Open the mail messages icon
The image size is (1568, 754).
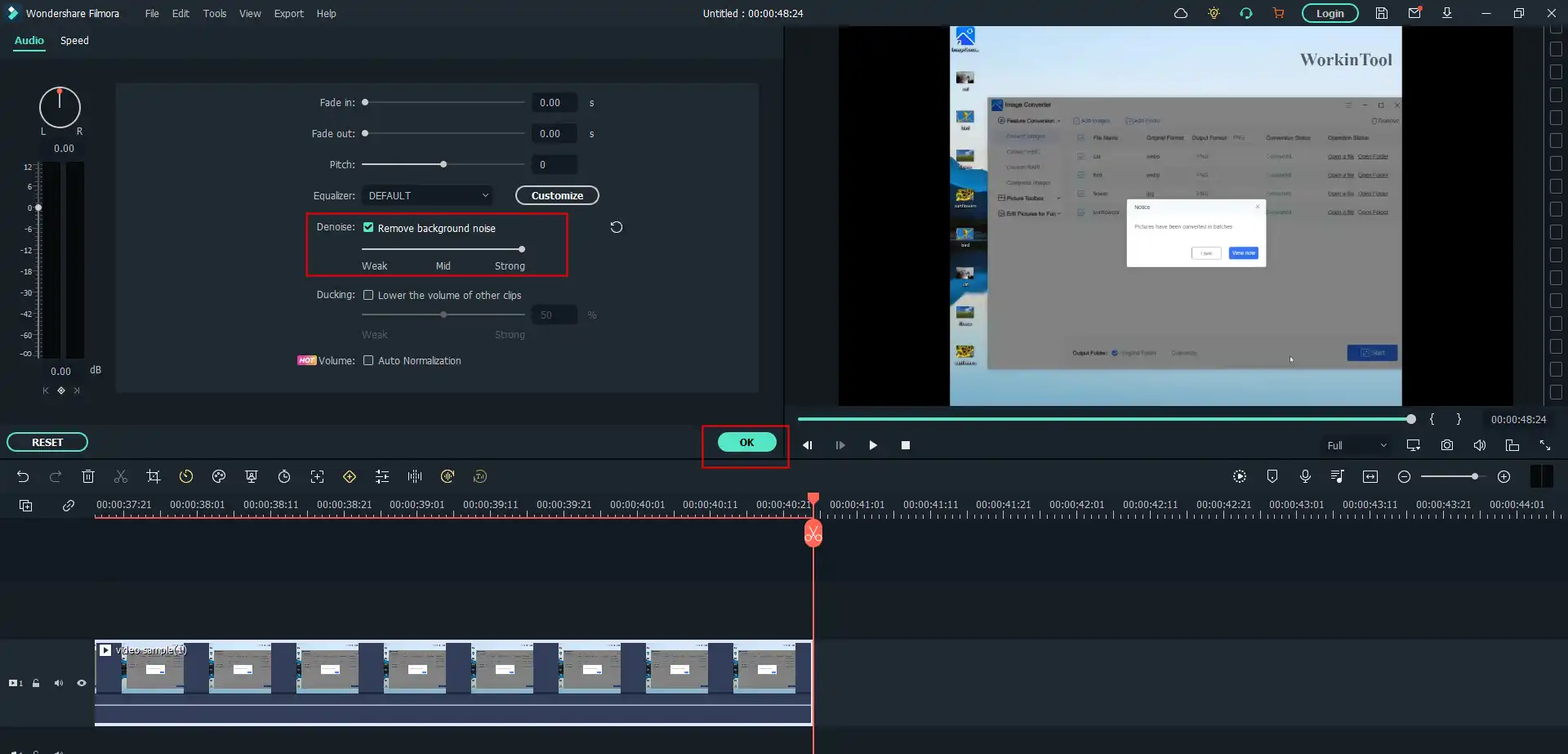[x=1414, y=13]
